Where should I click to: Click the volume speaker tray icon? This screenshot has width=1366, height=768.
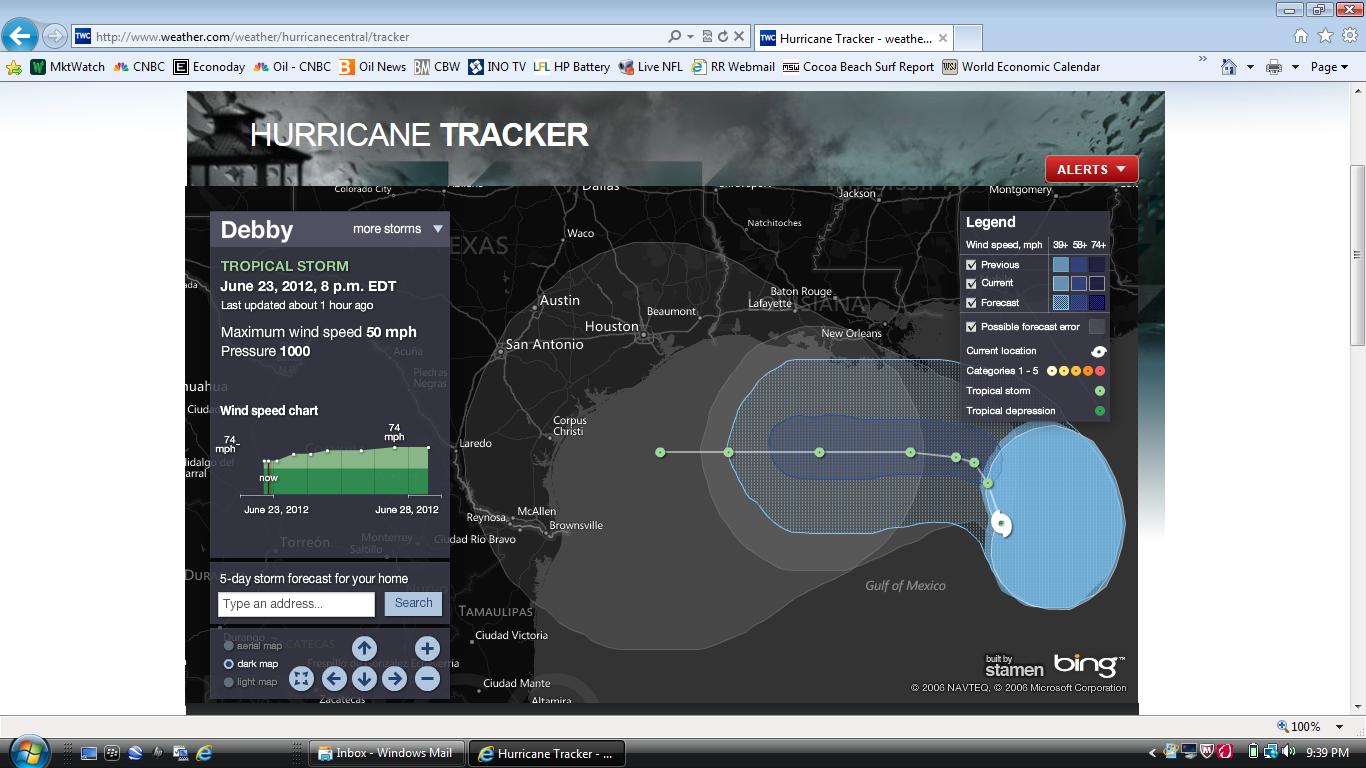pos(1289,752)
